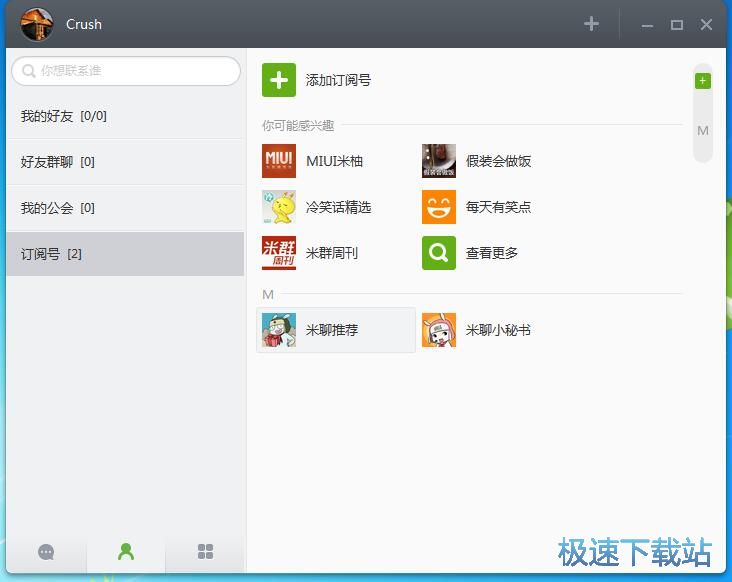Click the 米聊小秘书 name text

point(498,330)
